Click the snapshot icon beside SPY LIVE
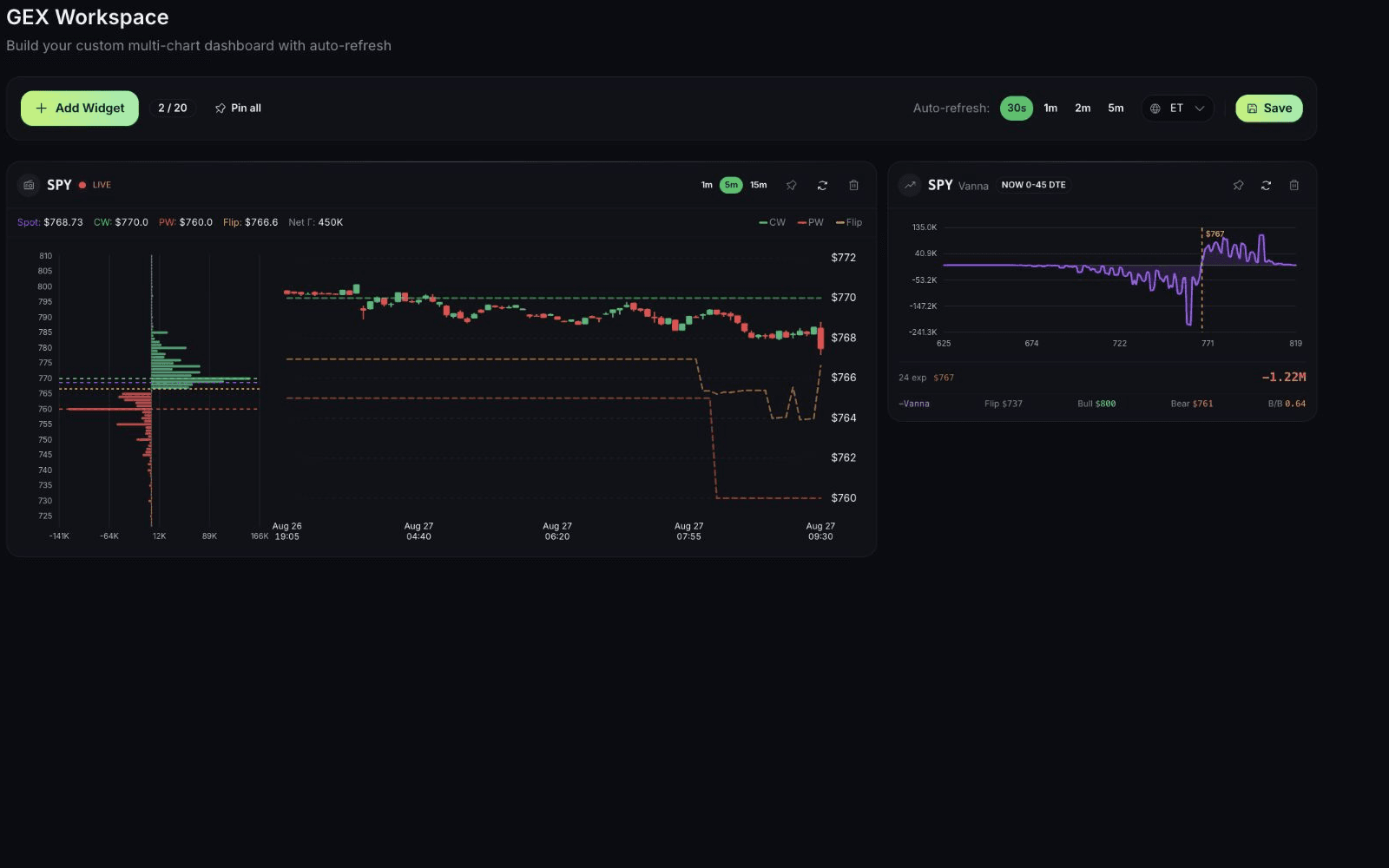Screen dimensions: 1389x868 tap(29, 185)
